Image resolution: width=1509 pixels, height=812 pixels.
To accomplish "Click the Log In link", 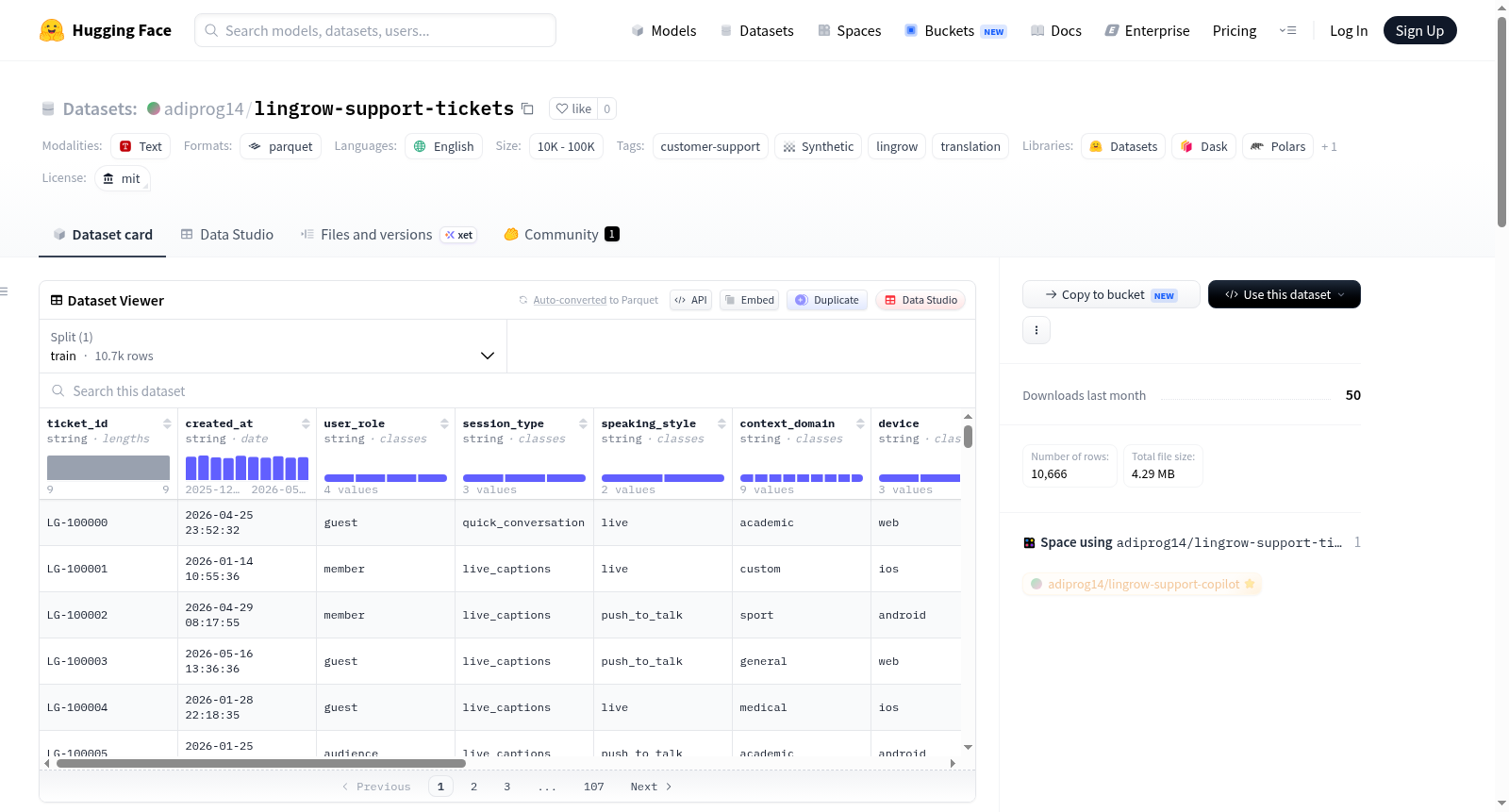I will click(x=1349, y=30).
